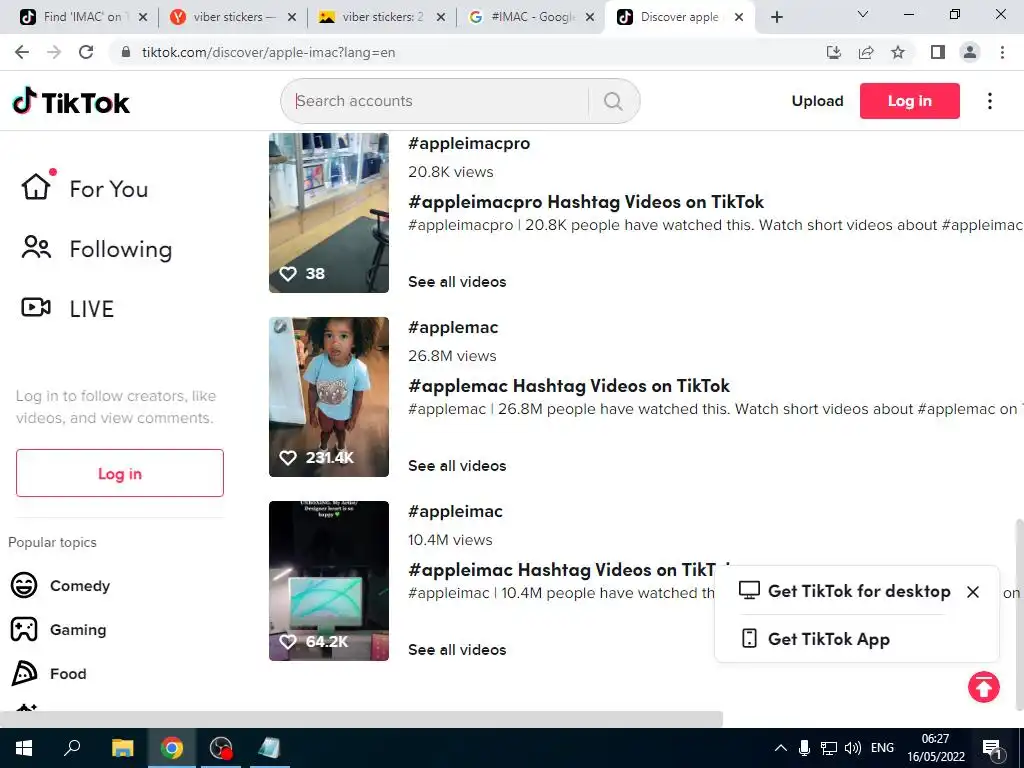
Task: See all videos for #applemac
Action: [x=457, y=466]
